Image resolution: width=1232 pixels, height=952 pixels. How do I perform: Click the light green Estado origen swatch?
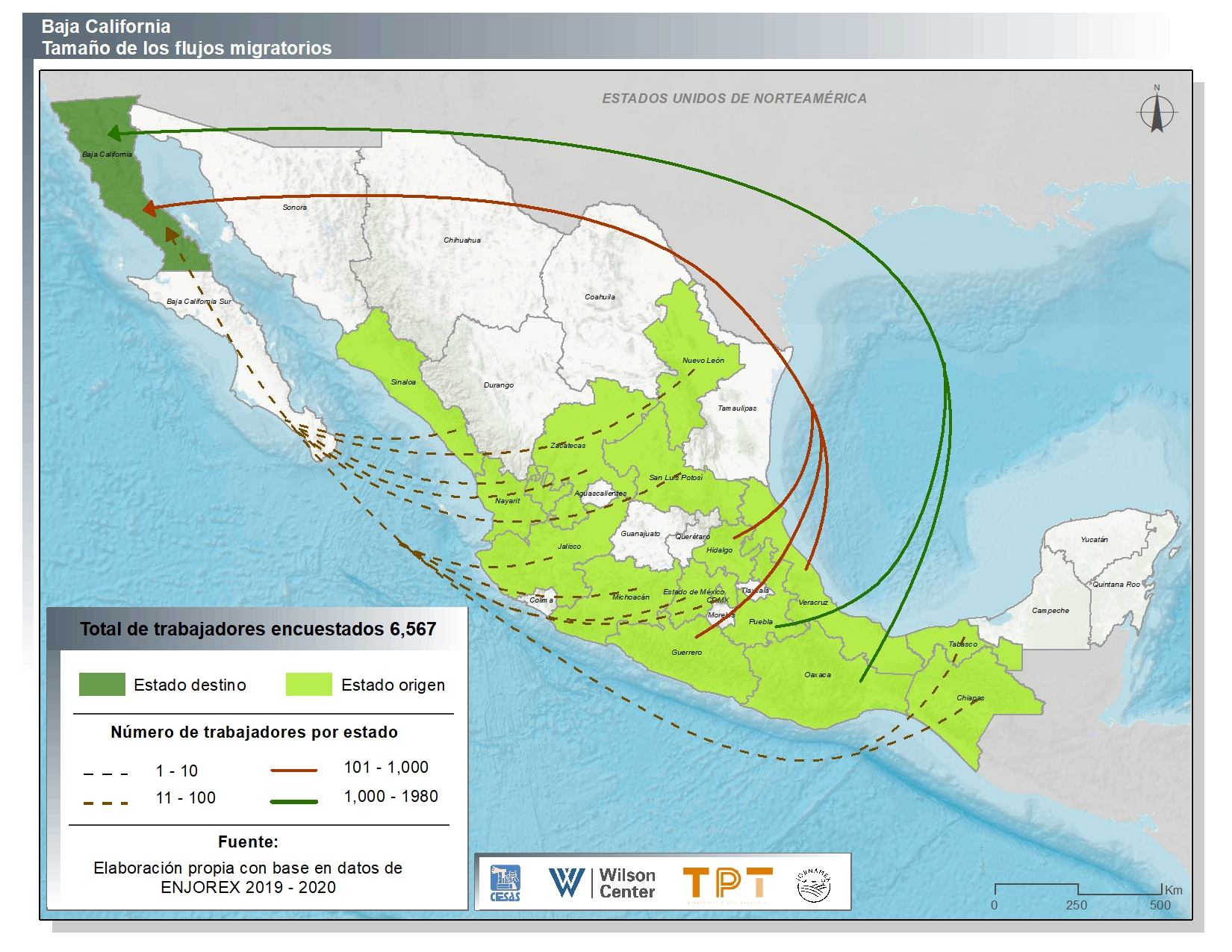308,684
